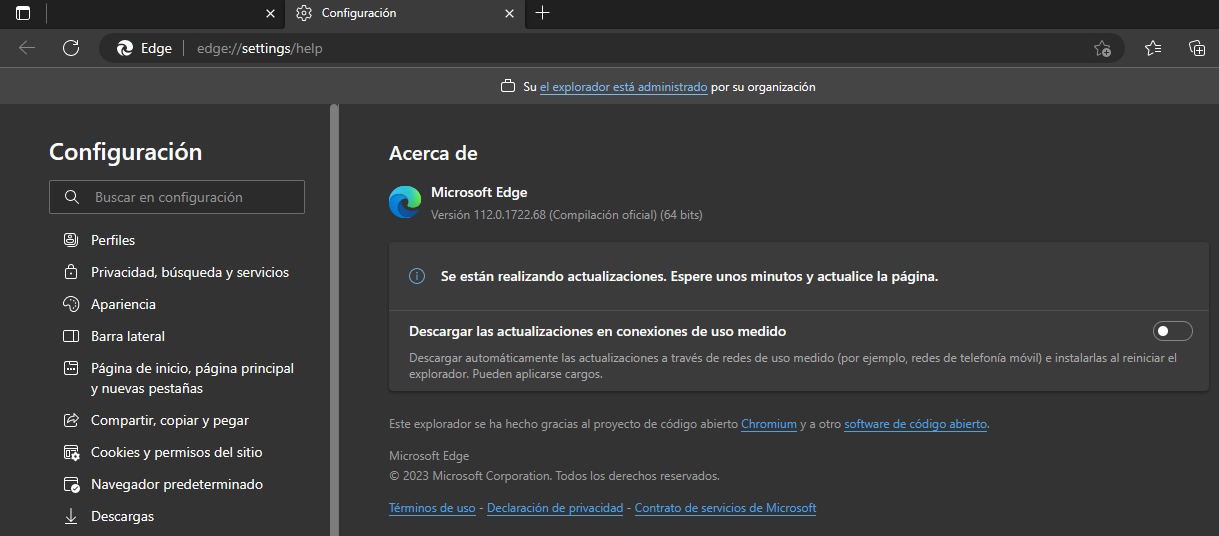
Task: Click the Microsoft Edge logo in Acerca de
Action: coord(405,202)
